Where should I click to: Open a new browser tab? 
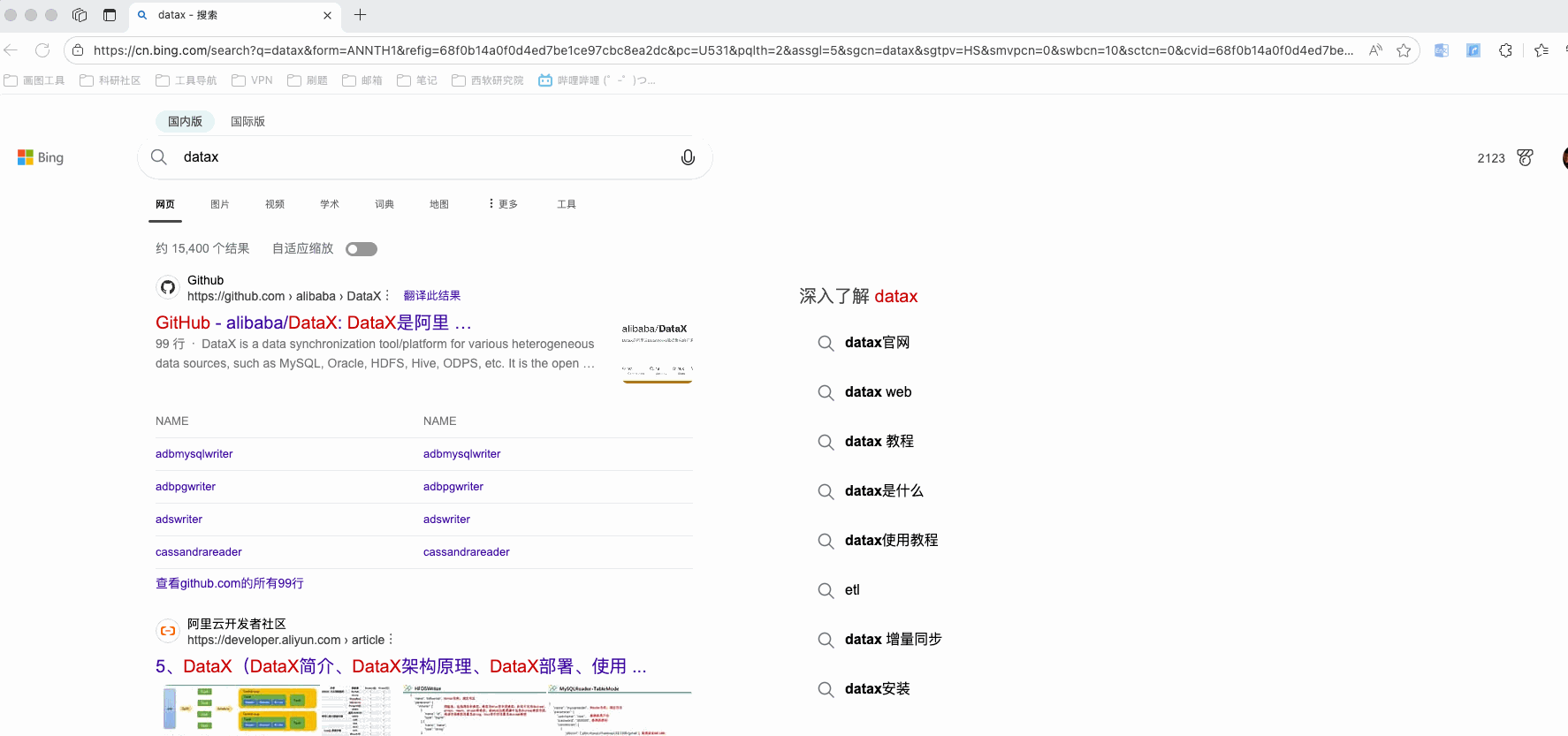pyautogui.click(x=360, y=15)
